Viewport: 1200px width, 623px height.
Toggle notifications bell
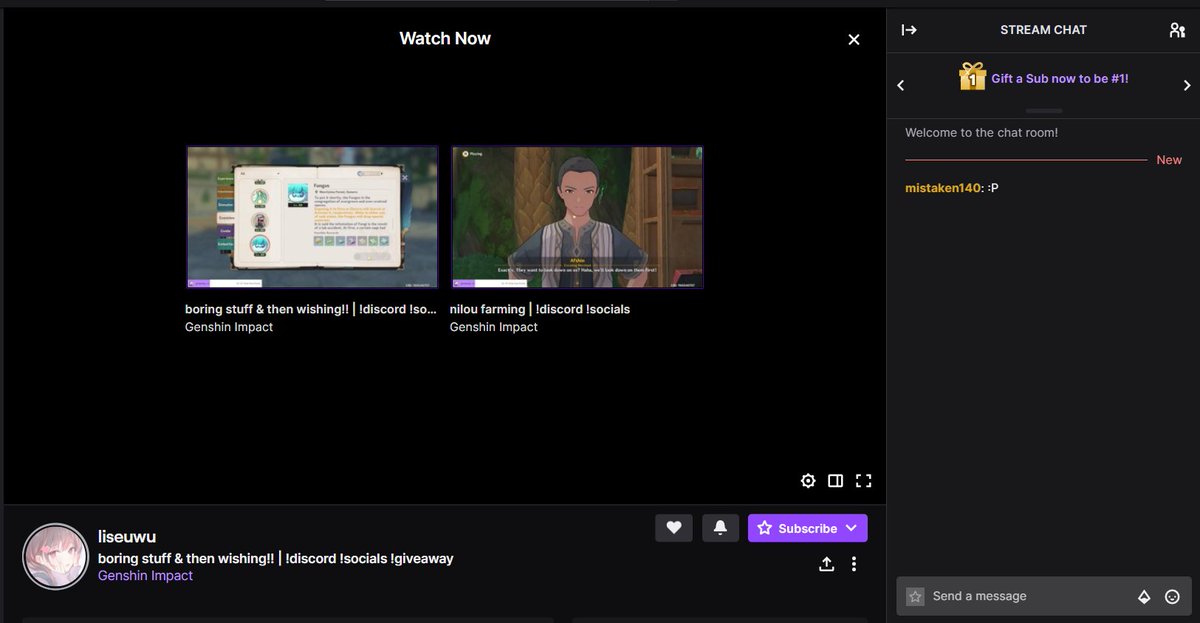tap(720, 528)
